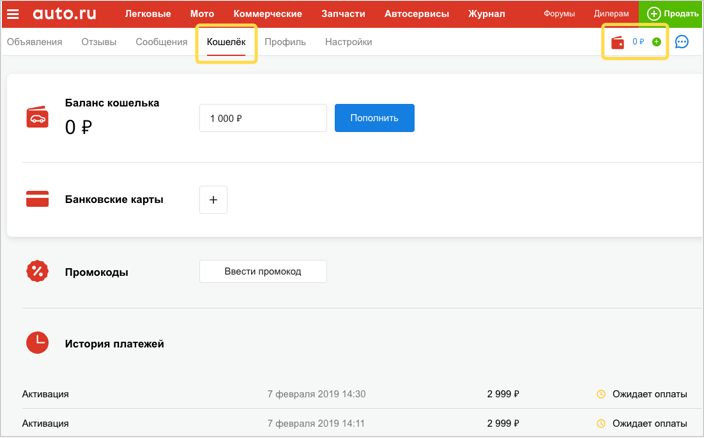Go to Автосервисы section
Screen dimensions: 704x438
[416, 14]
